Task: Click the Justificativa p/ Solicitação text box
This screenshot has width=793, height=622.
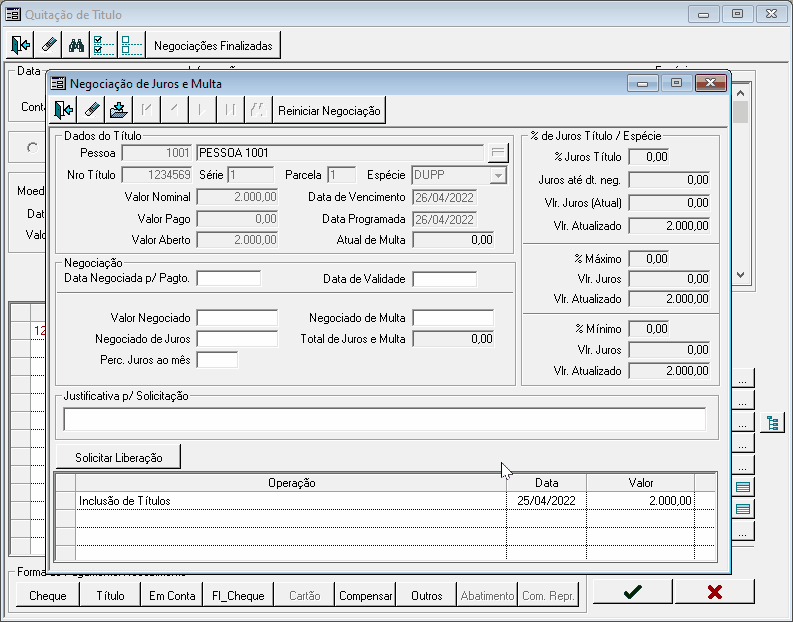Action: pos(384,420)
